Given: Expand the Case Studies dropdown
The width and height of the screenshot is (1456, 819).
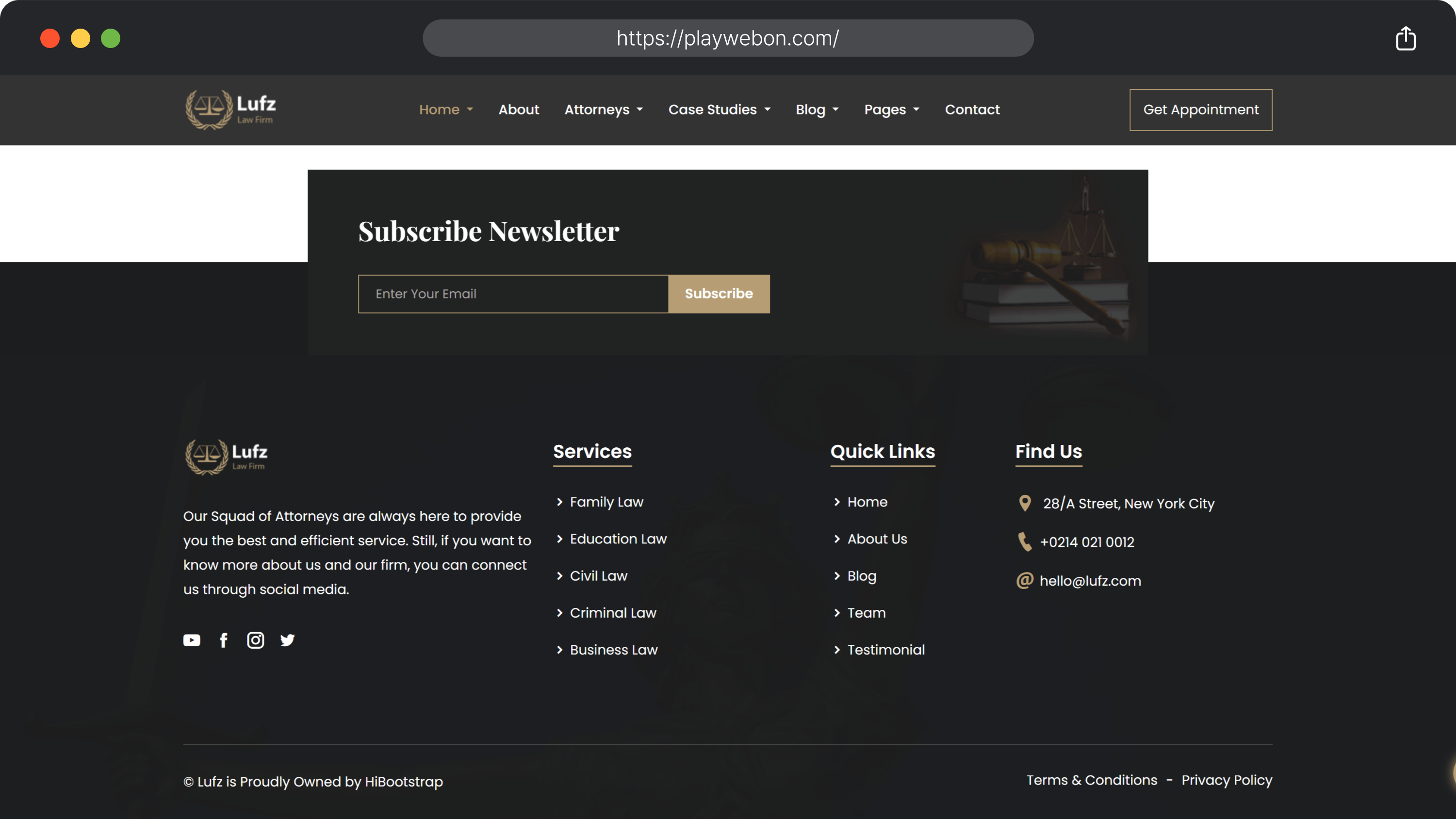Looking at the screenshot, I should [x=719, y=110].
